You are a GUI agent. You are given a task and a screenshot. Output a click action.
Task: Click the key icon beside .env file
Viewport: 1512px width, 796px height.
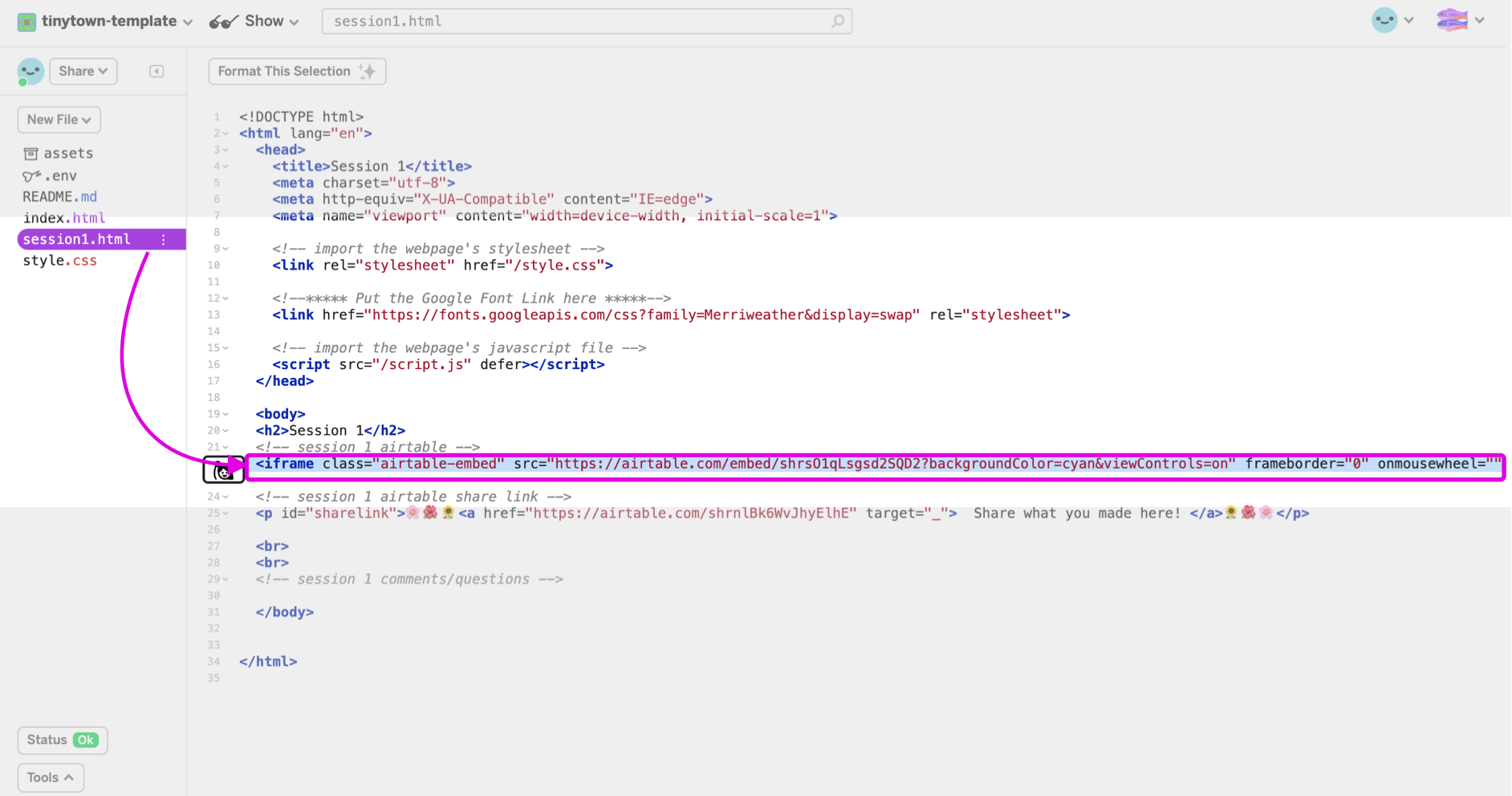(30, 175)
